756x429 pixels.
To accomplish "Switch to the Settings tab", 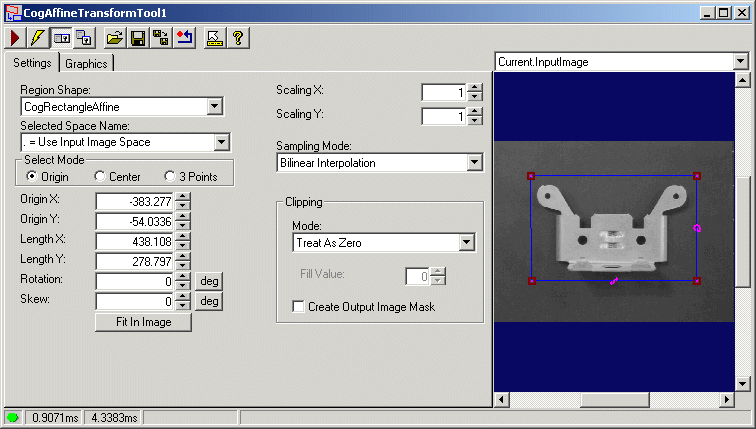I will tap(32, 63).
